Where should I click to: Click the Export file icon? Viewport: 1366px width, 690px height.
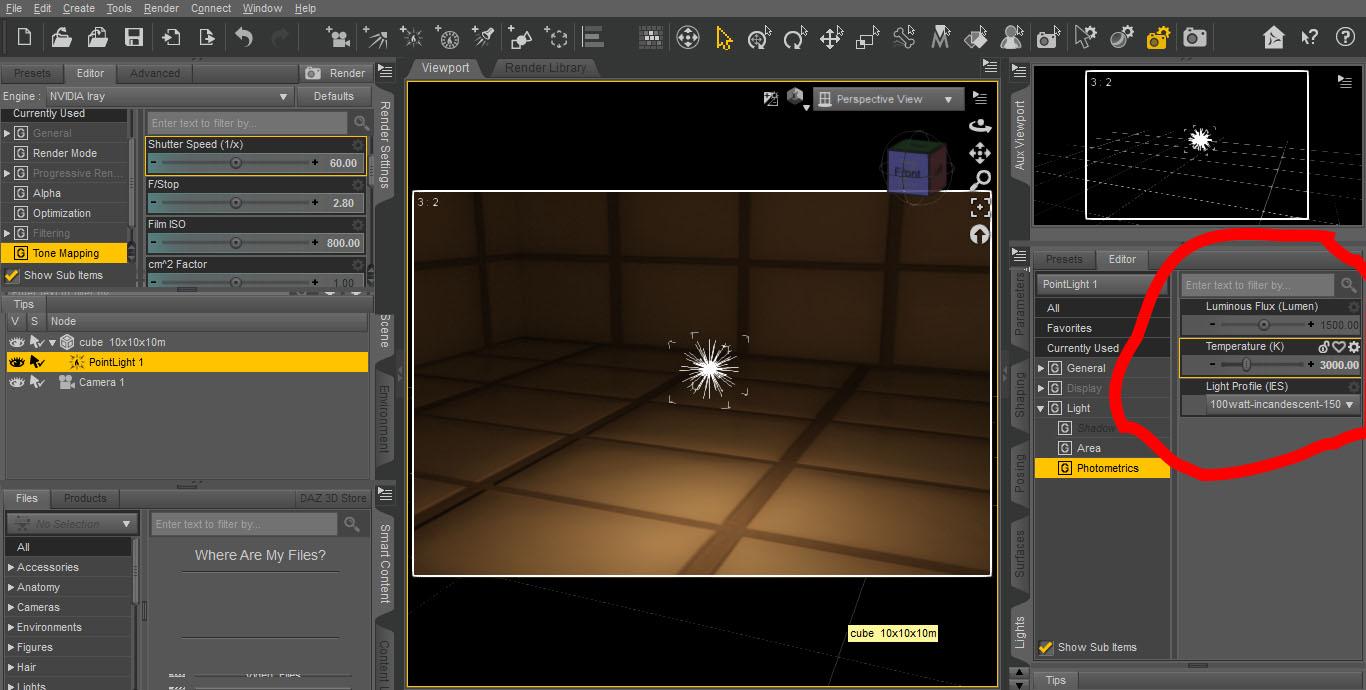207,38
